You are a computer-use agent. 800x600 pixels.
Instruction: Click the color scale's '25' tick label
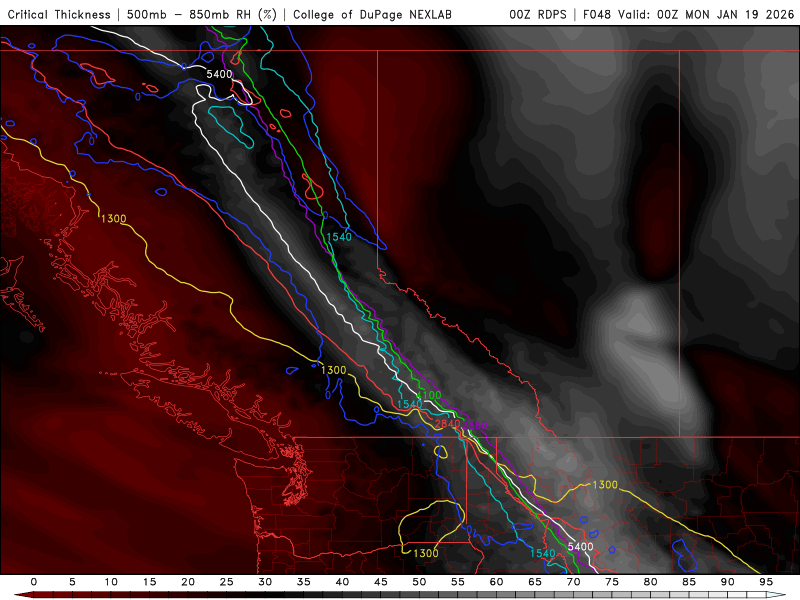pyautogui.click(x=227, y=582)
